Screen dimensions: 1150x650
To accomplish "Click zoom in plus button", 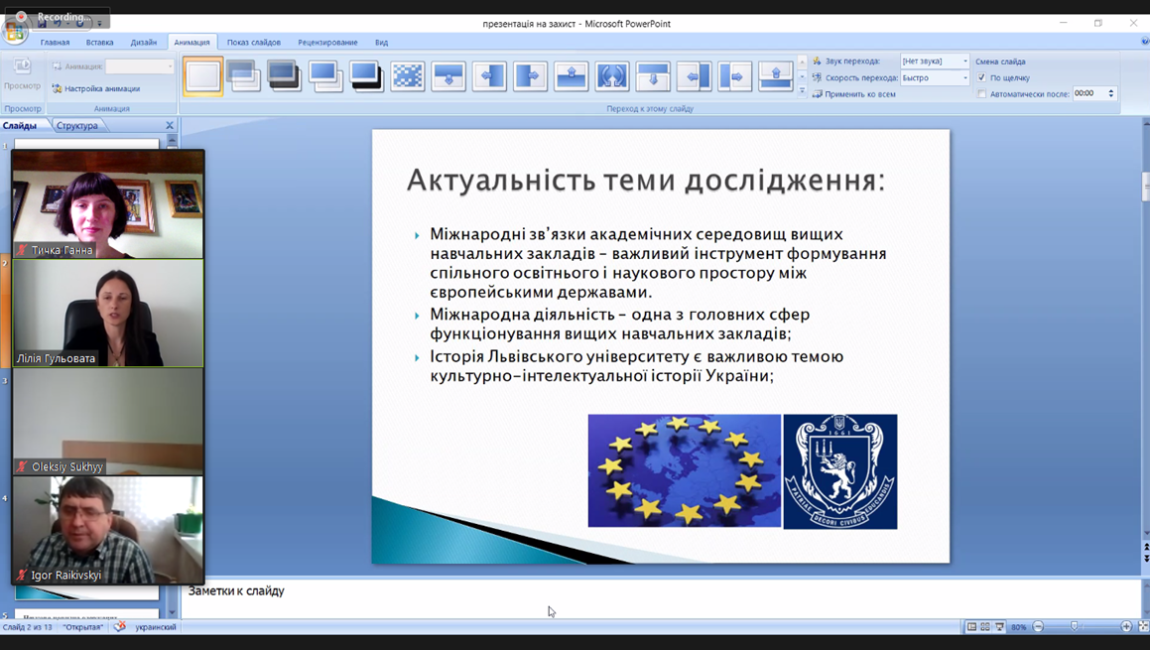I will 1126,627.
